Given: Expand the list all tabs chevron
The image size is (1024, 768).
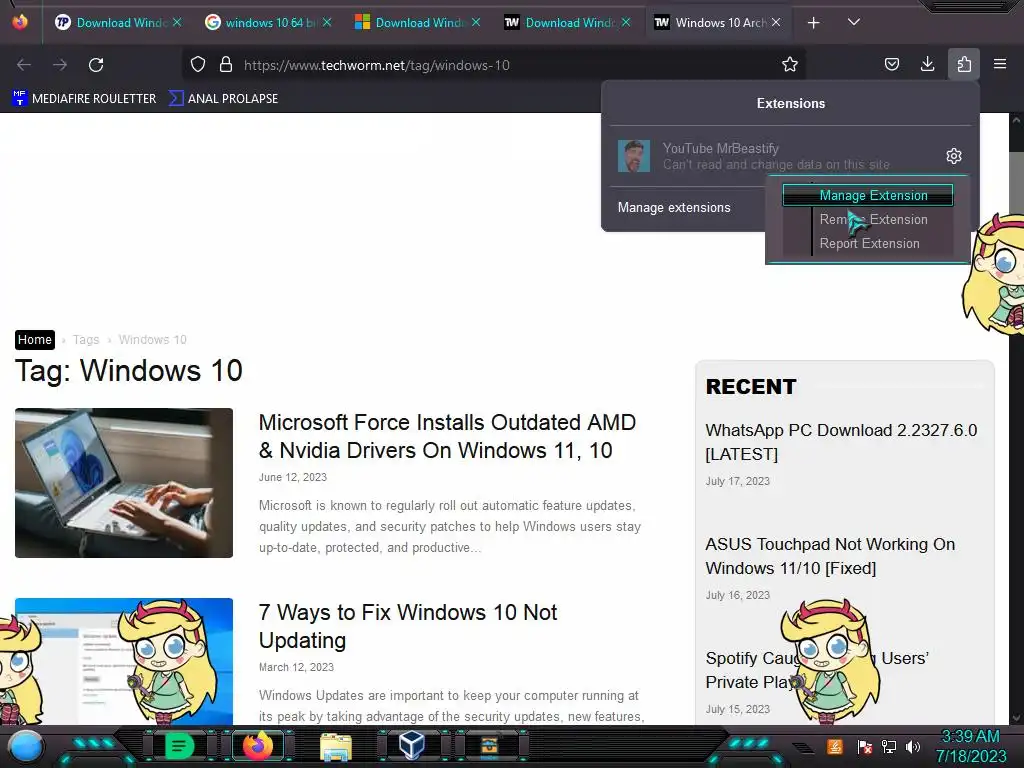Looking at the screenshot, I should pos(854,22).
